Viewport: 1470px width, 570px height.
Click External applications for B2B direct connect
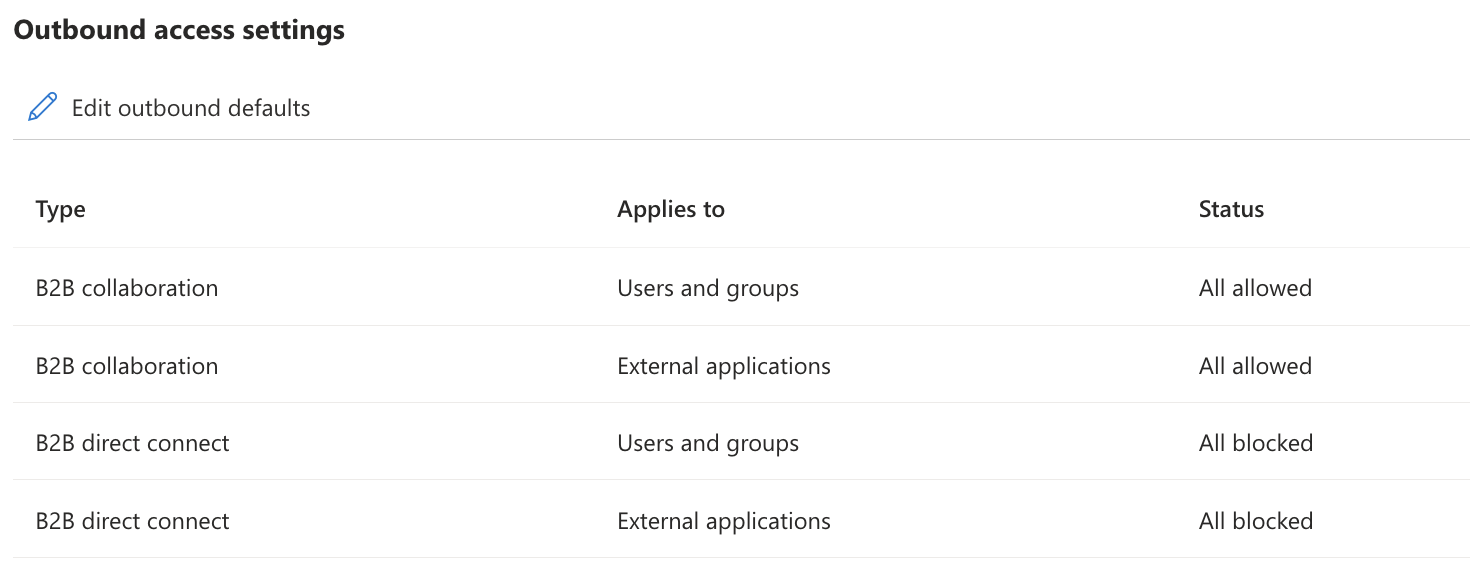tap(724, 521)
